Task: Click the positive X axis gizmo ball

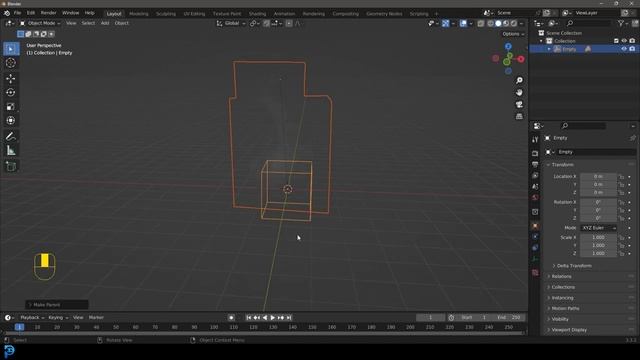Action: tap(521, 59)
